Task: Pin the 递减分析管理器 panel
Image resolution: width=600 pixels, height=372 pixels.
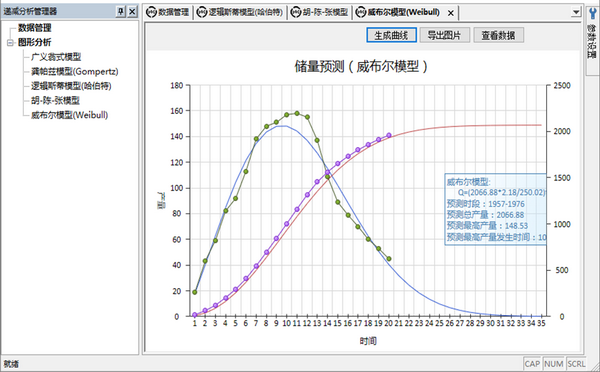Action: coord(121,11)
